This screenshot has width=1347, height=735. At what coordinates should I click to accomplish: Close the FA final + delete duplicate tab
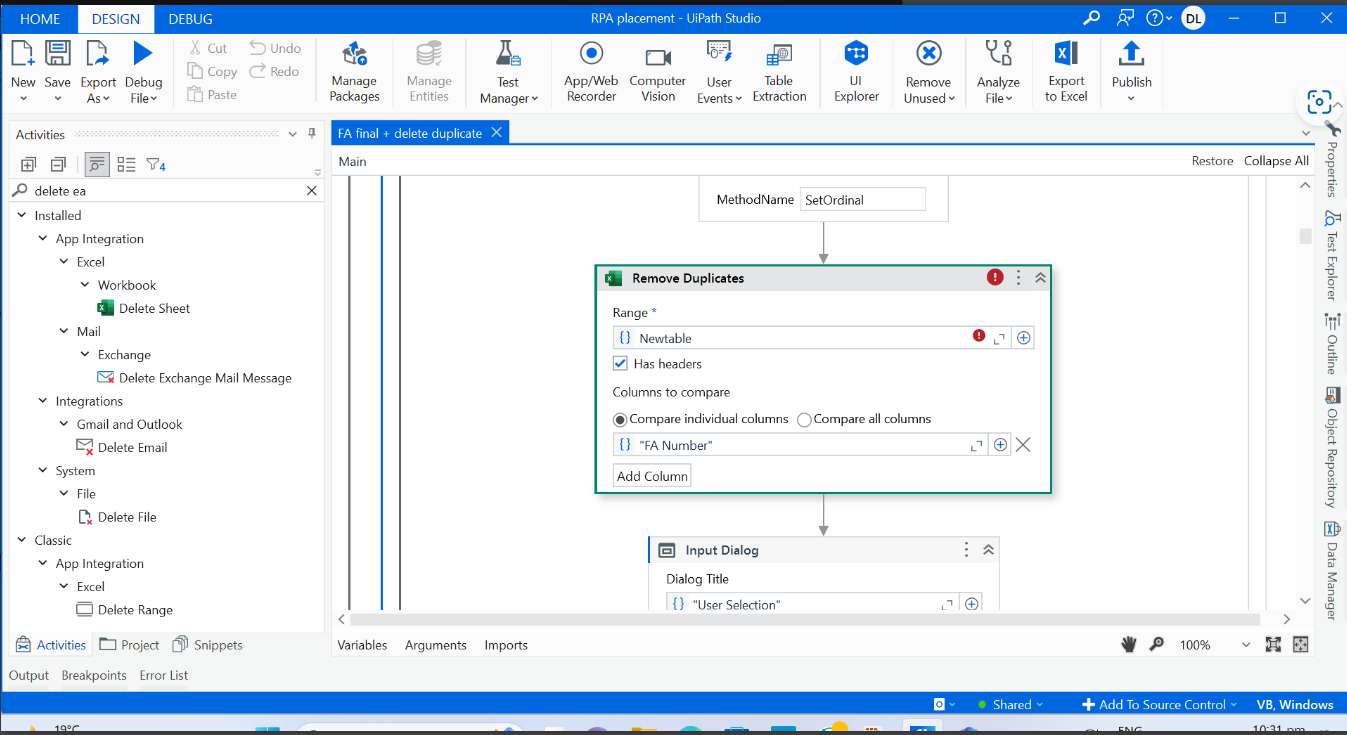coord(496,132)
